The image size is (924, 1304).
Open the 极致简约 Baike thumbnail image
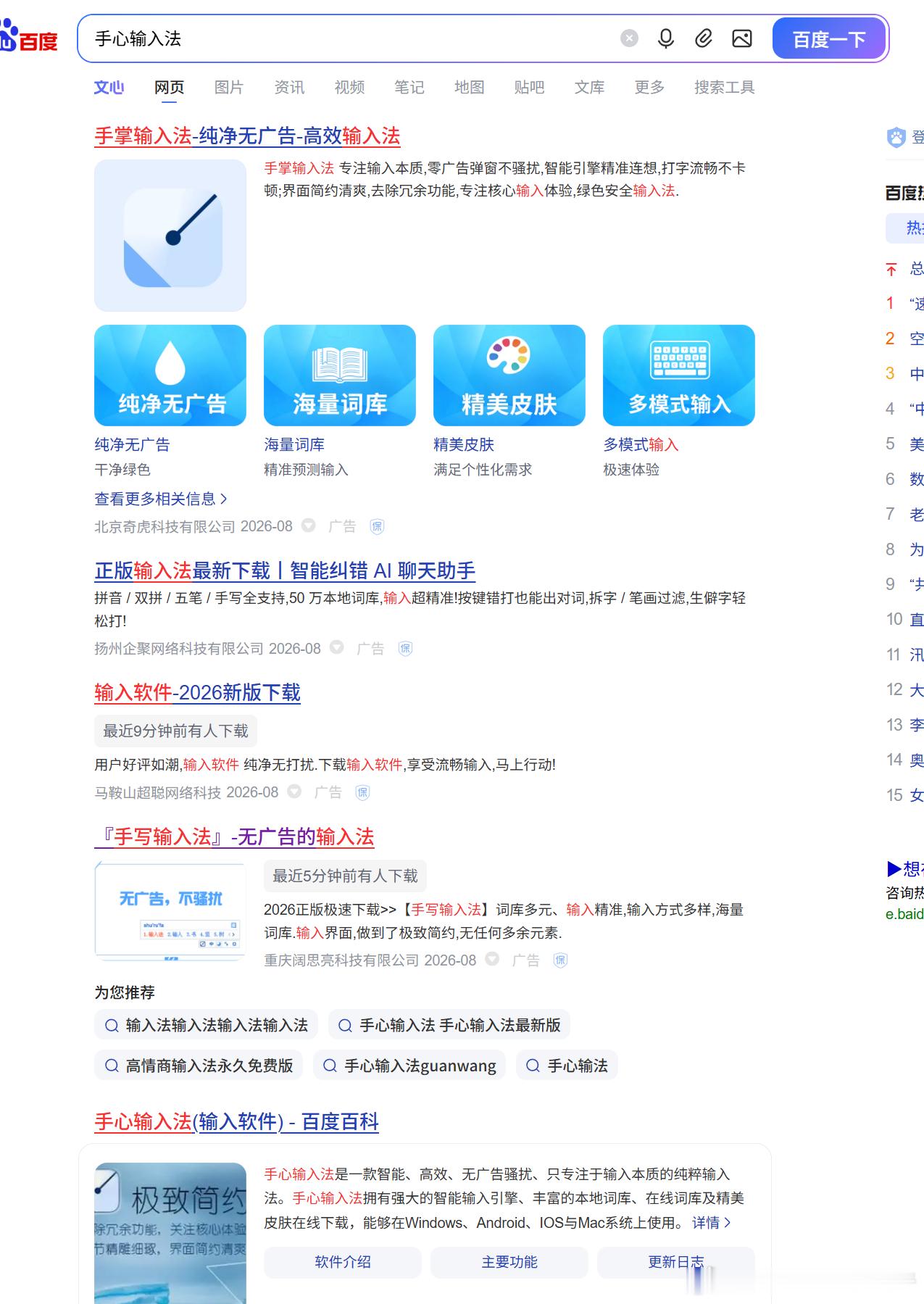170,1233
